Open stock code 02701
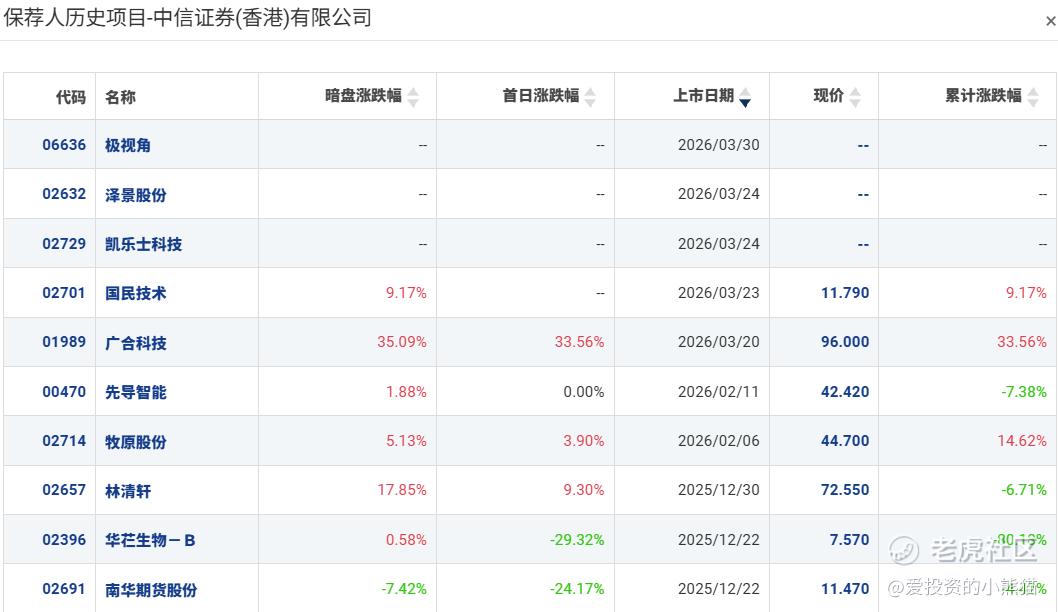 pos(64,293)
